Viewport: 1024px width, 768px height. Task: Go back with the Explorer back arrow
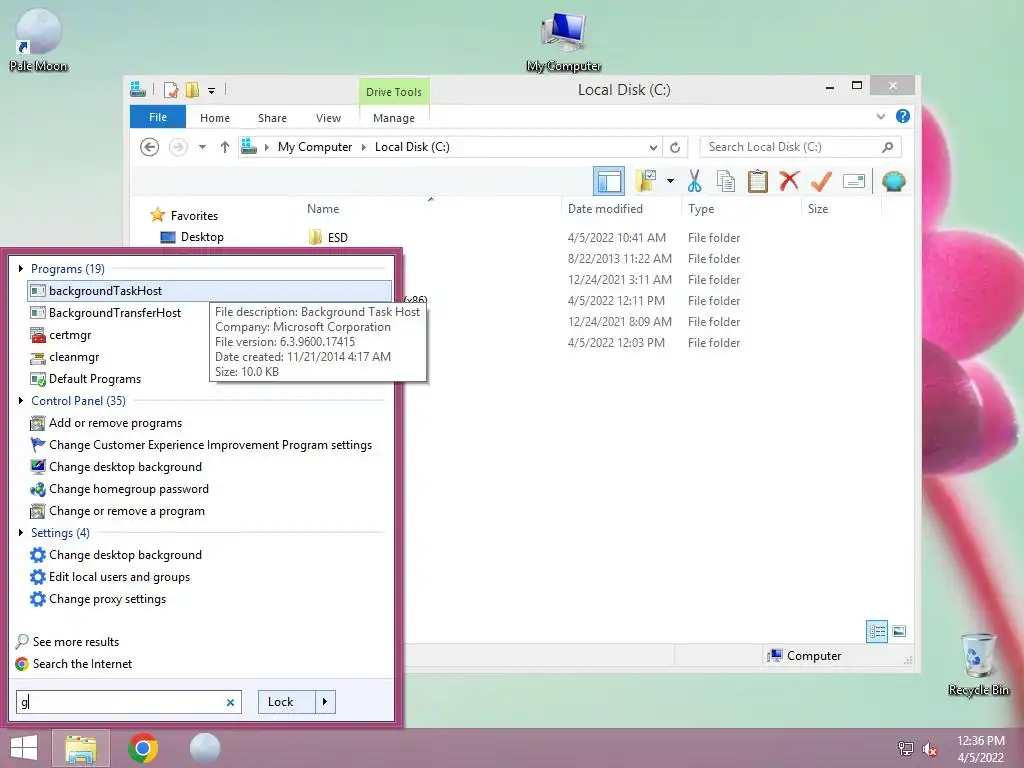point(150,147)
